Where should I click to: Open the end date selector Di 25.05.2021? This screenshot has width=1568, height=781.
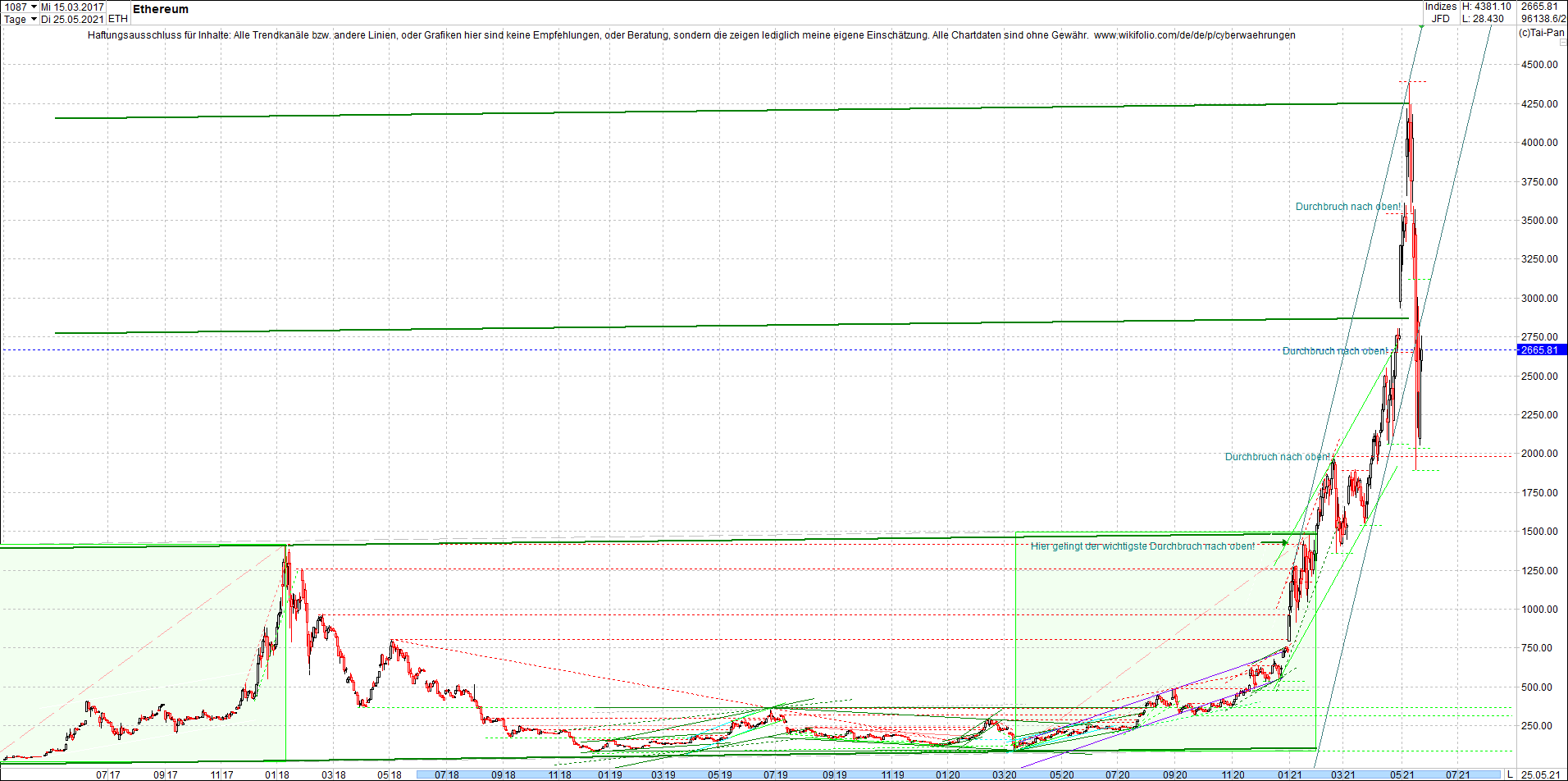pyautogui.click(x=74, y=19)
